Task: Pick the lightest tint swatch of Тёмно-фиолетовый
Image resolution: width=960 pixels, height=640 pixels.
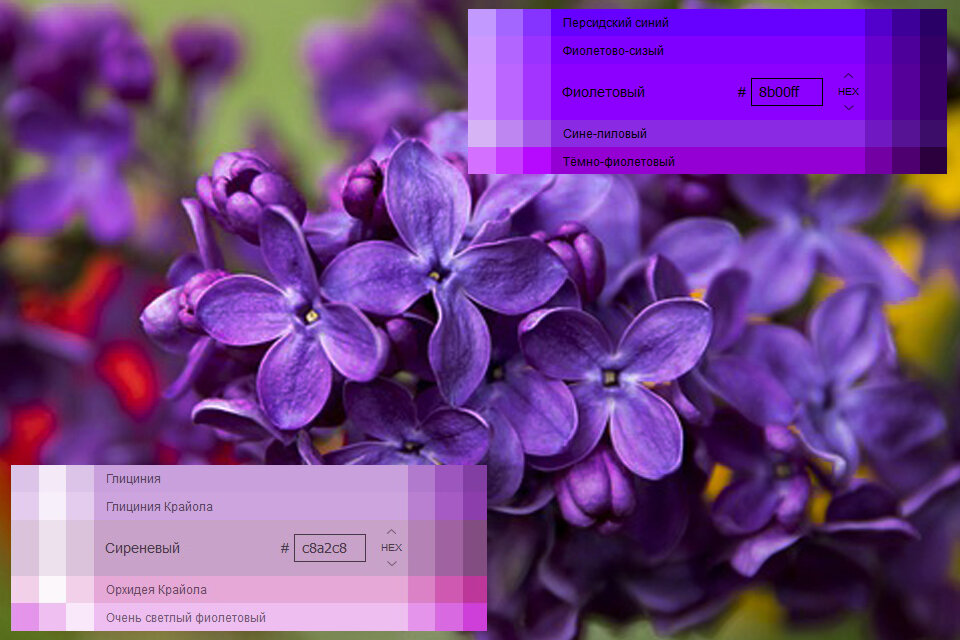Action: point(482,160)
